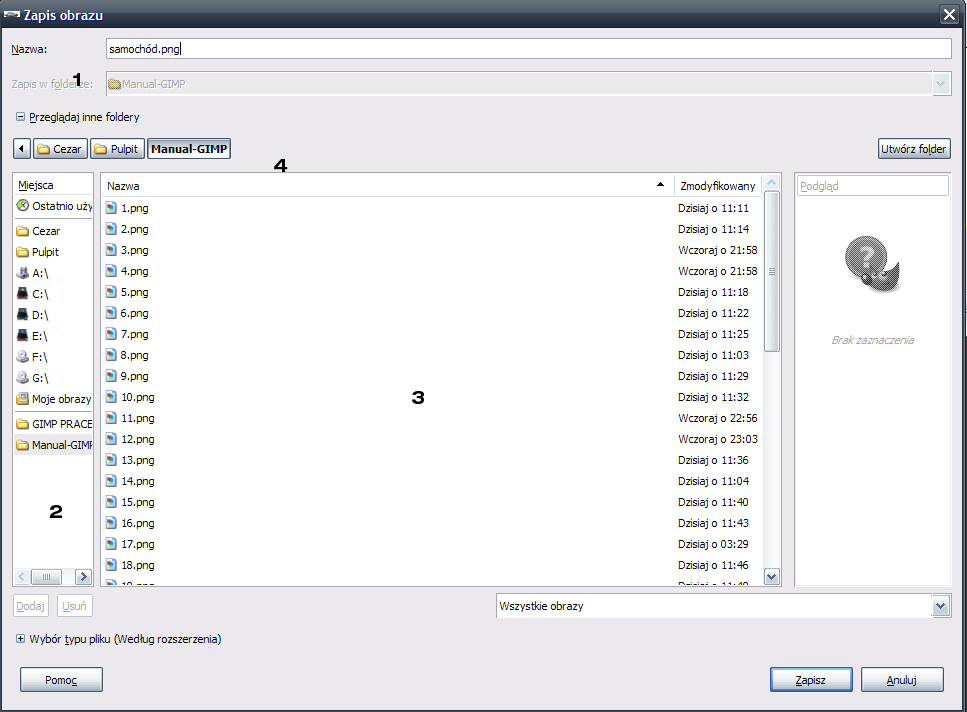Open the GIMP PRACE bookmark folder
The width and height of the screenshot is (967, 712).
(54, 424)
